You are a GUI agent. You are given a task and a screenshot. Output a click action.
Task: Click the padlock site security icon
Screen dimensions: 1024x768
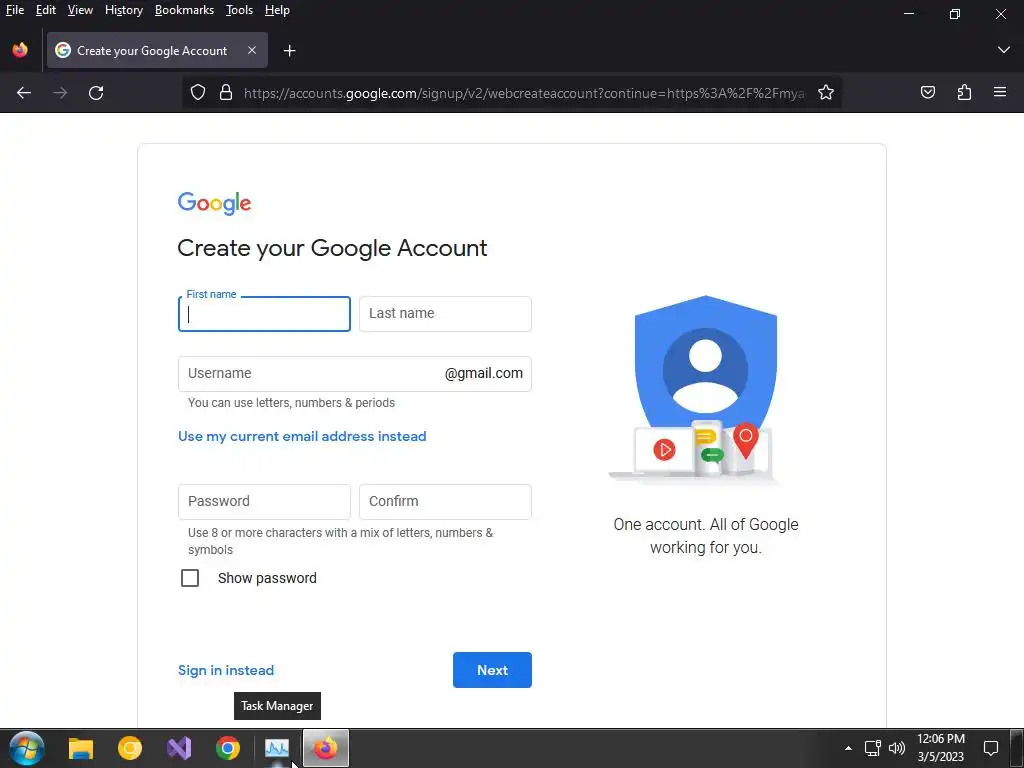click(x=226, y=93)
